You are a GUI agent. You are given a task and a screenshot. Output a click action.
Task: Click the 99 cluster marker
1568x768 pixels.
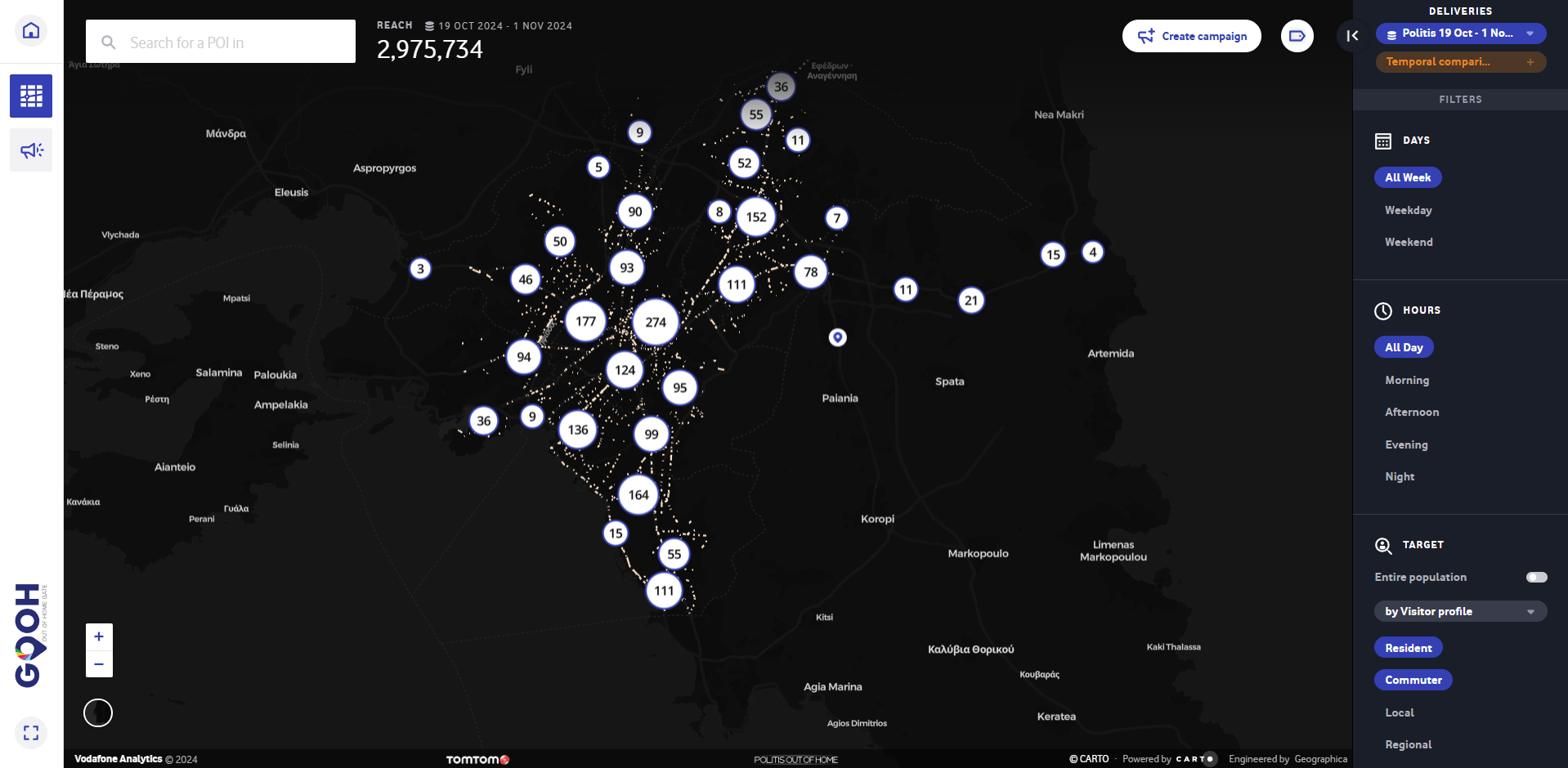[x=652, y=435]
